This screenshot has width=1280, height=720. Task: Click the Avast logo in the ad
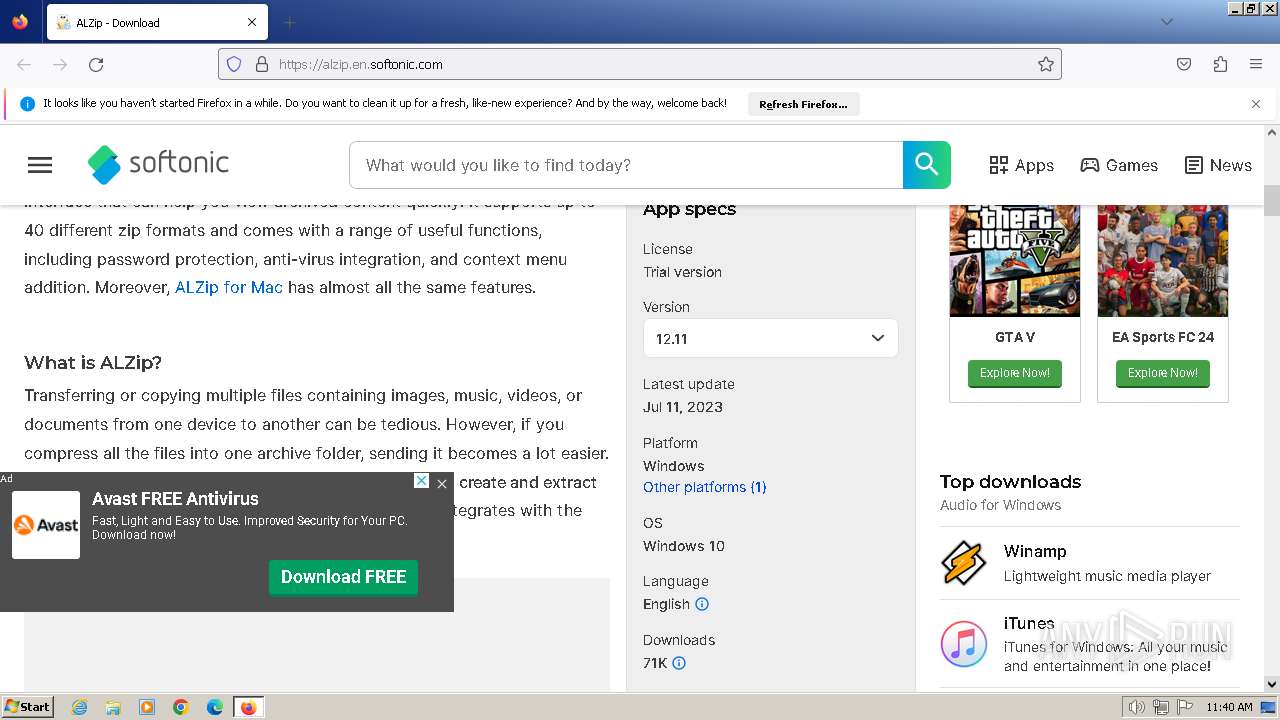[x=46, y=525]
